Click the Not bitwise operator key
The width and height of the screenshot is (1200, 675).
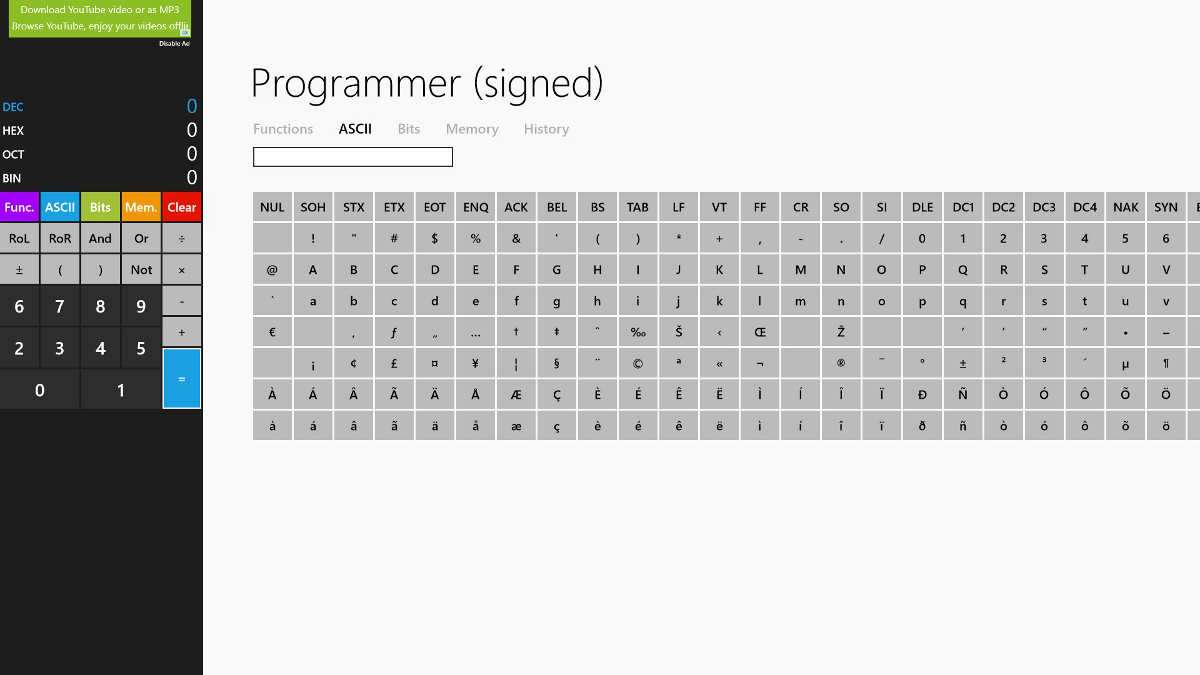141,270
